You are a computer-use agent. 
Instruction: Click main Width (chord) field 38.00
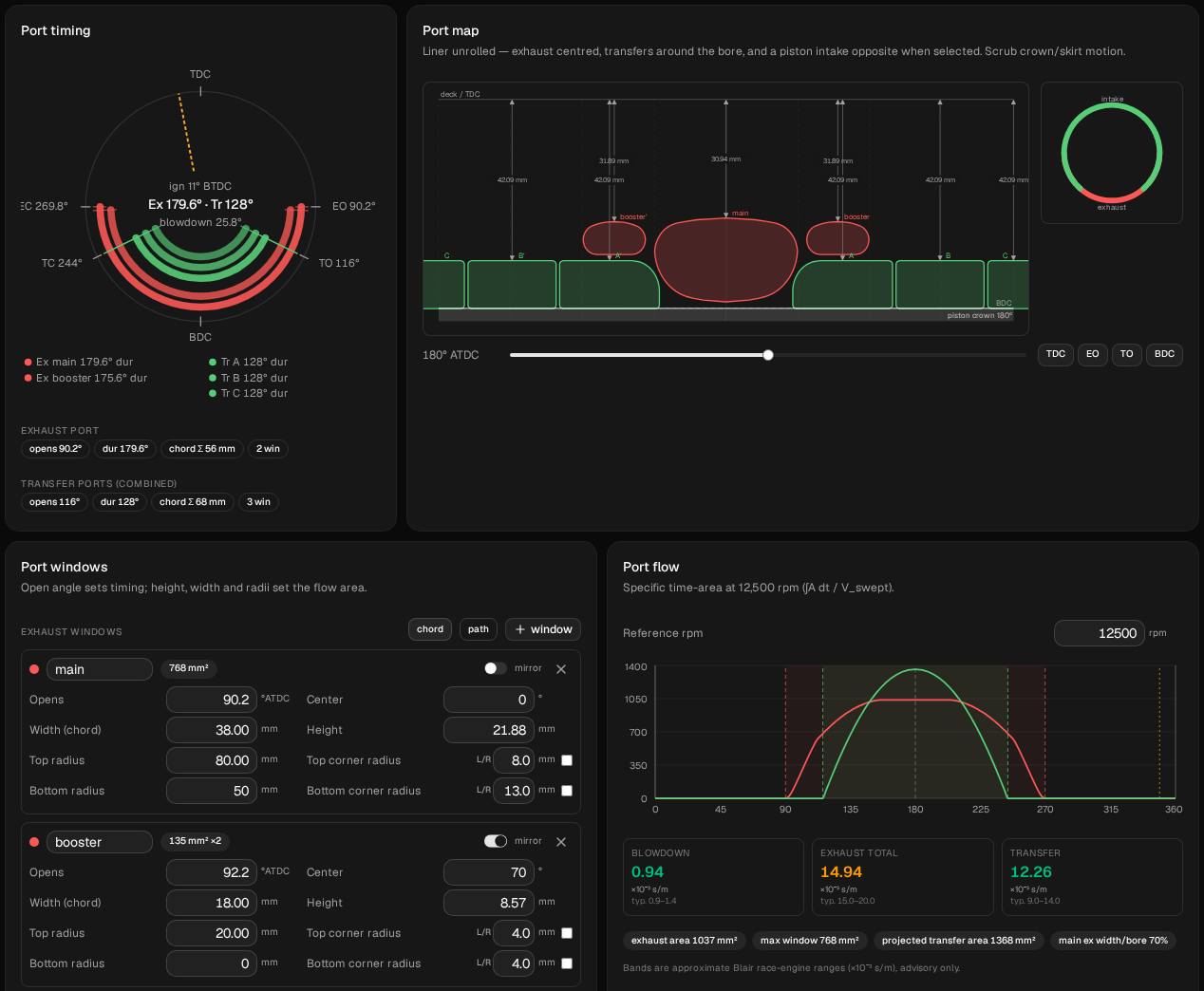pos(212,730)
